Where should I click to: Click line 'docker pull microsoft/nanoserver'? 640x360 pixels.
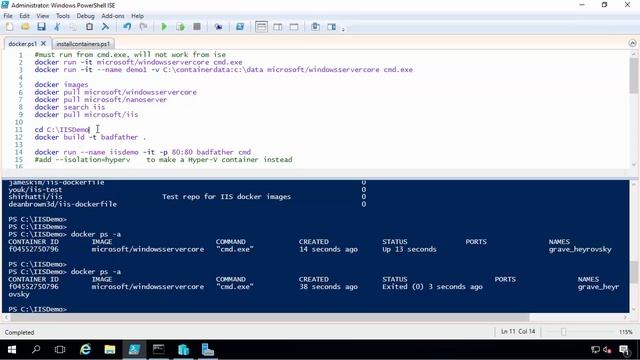[x=101, y=100]
